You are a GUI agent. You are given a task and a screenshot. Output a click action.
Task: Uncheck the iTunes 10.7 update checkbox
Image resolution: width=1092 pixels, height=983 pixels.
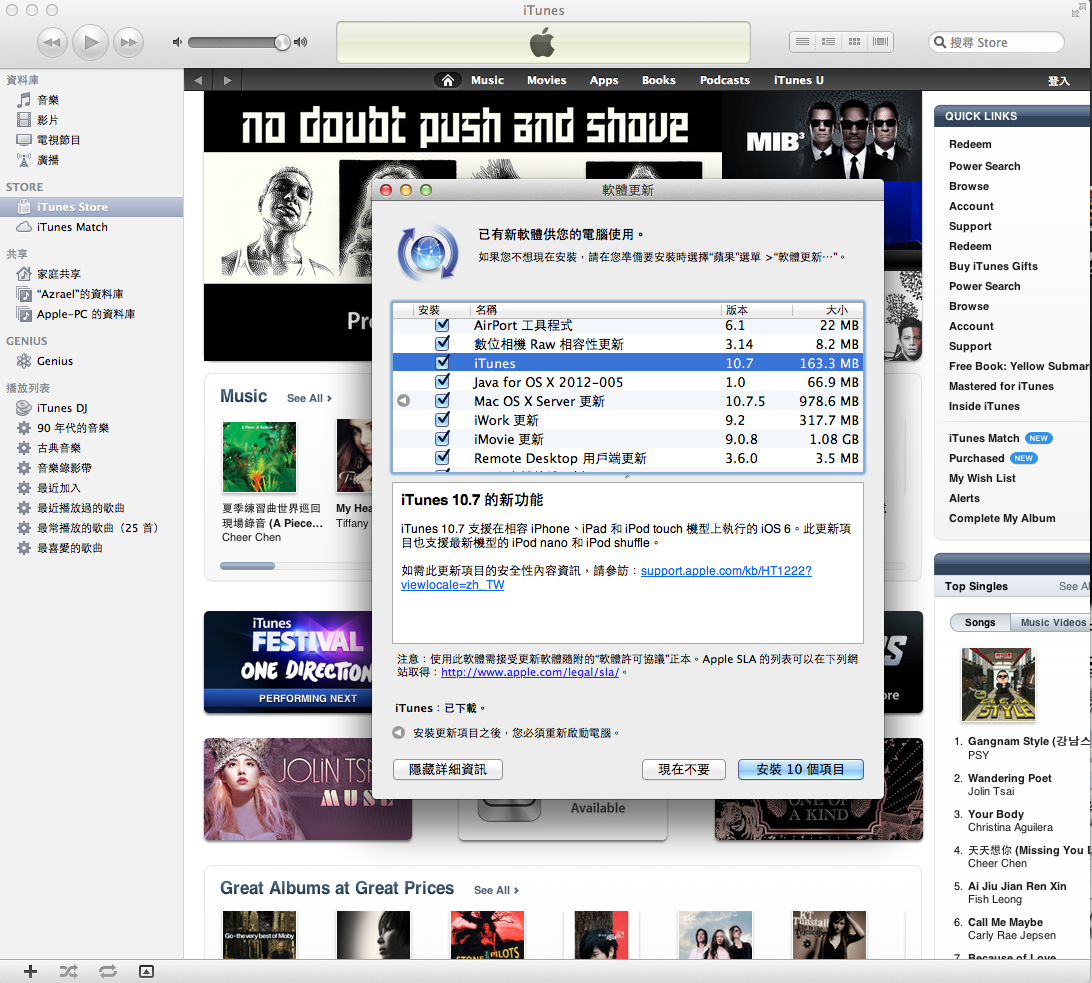pyautogui.click(x=442, y=362)
